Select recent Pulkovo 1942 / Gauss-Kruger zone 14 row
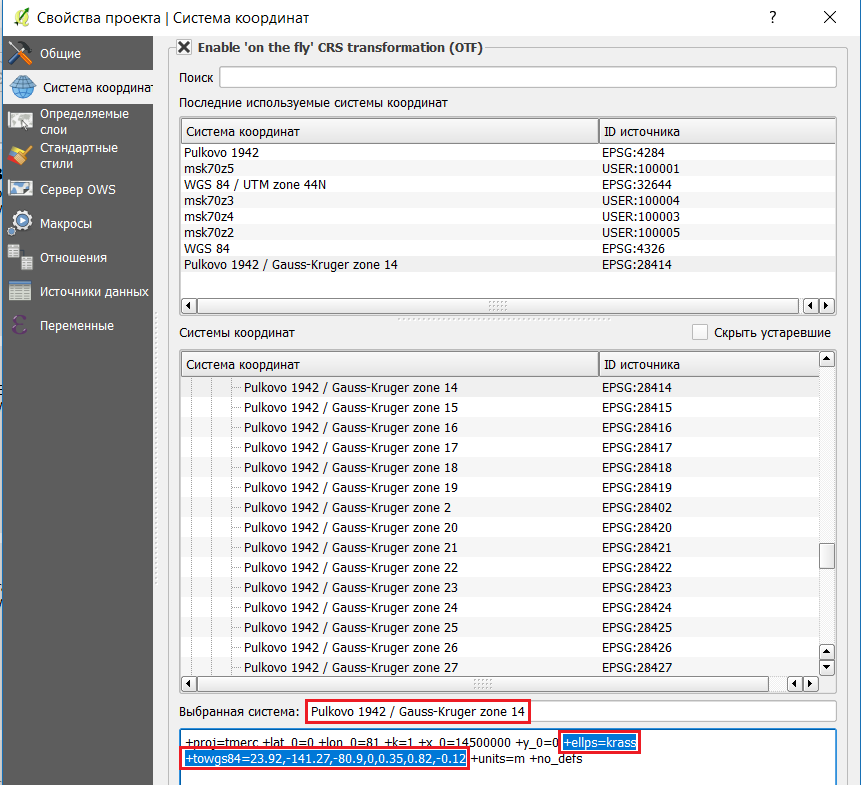The height and width of the screenshot is (785, 861). [508, 265]
